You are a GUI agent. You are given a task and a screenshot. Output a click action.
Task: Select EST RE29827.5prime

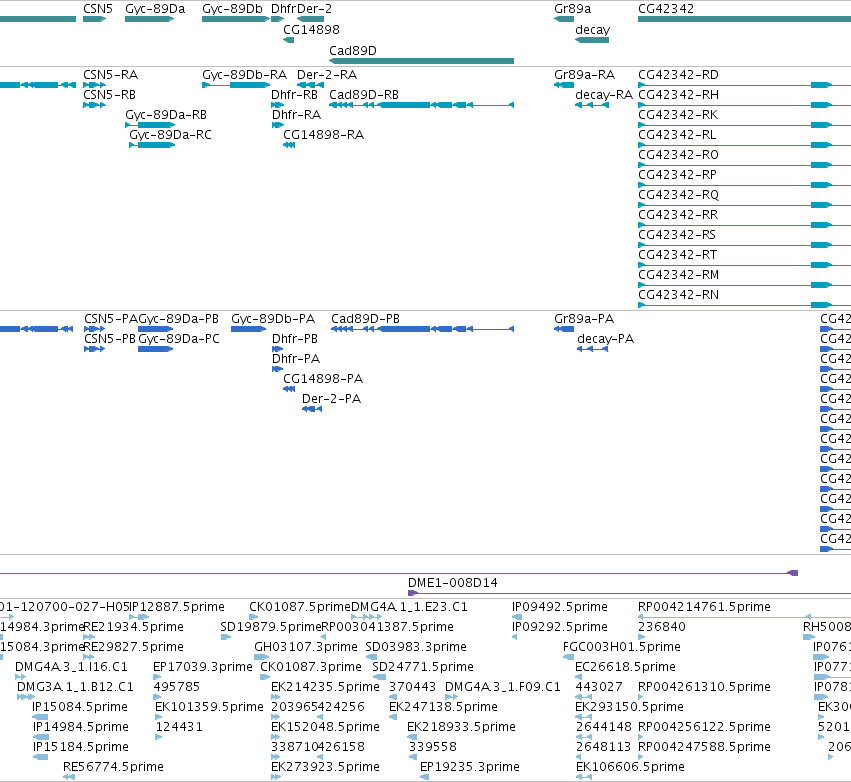tap(134, 647)
